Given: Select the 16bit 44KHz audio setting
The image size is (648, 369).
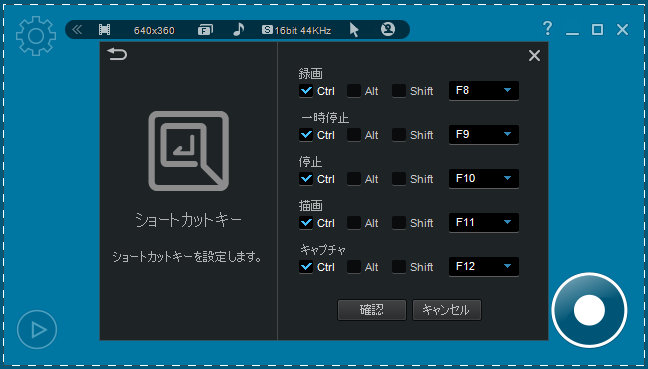Looking at the screenshot, I should pos(297,31).
